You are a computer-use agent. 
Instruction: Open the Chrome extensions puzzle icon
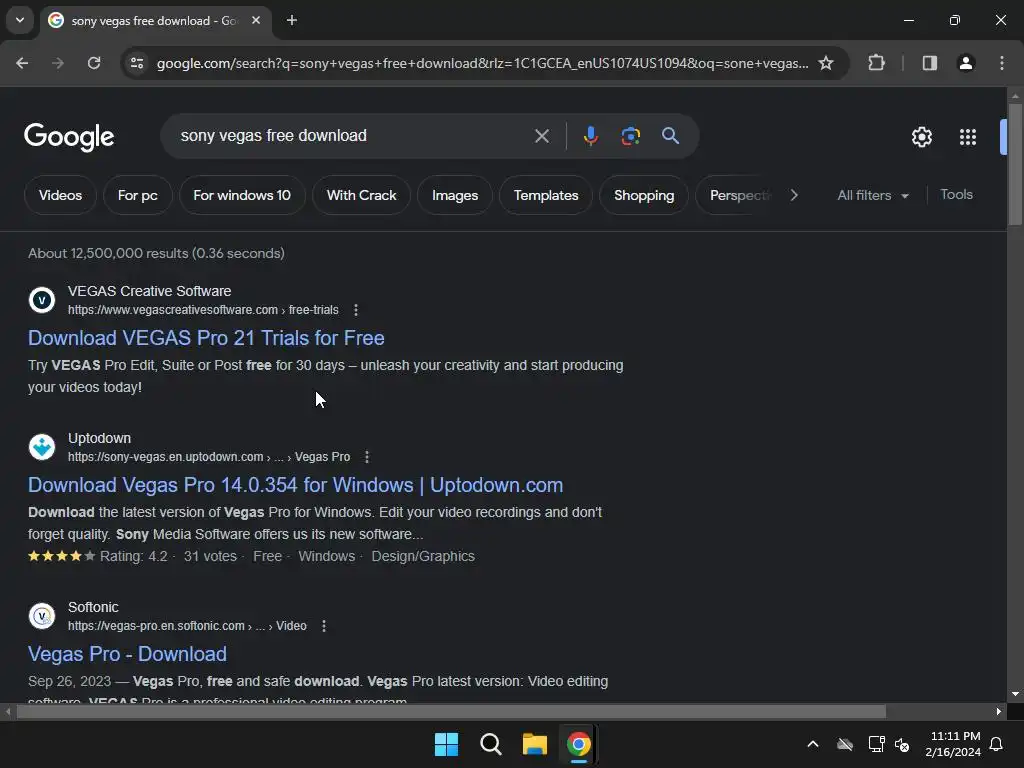[x=876, y=63]
